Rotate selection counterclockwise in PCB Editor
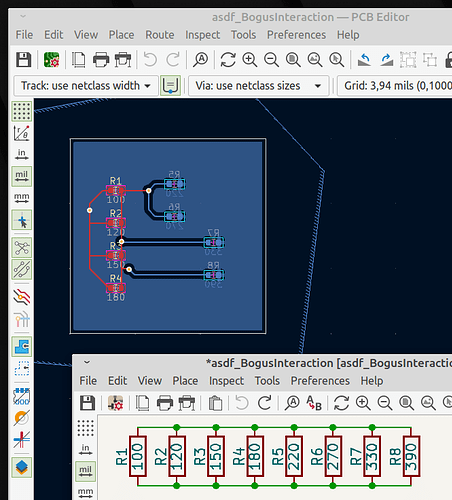Image resolution: width=452 pixels, height=500 pixels. 364,60
